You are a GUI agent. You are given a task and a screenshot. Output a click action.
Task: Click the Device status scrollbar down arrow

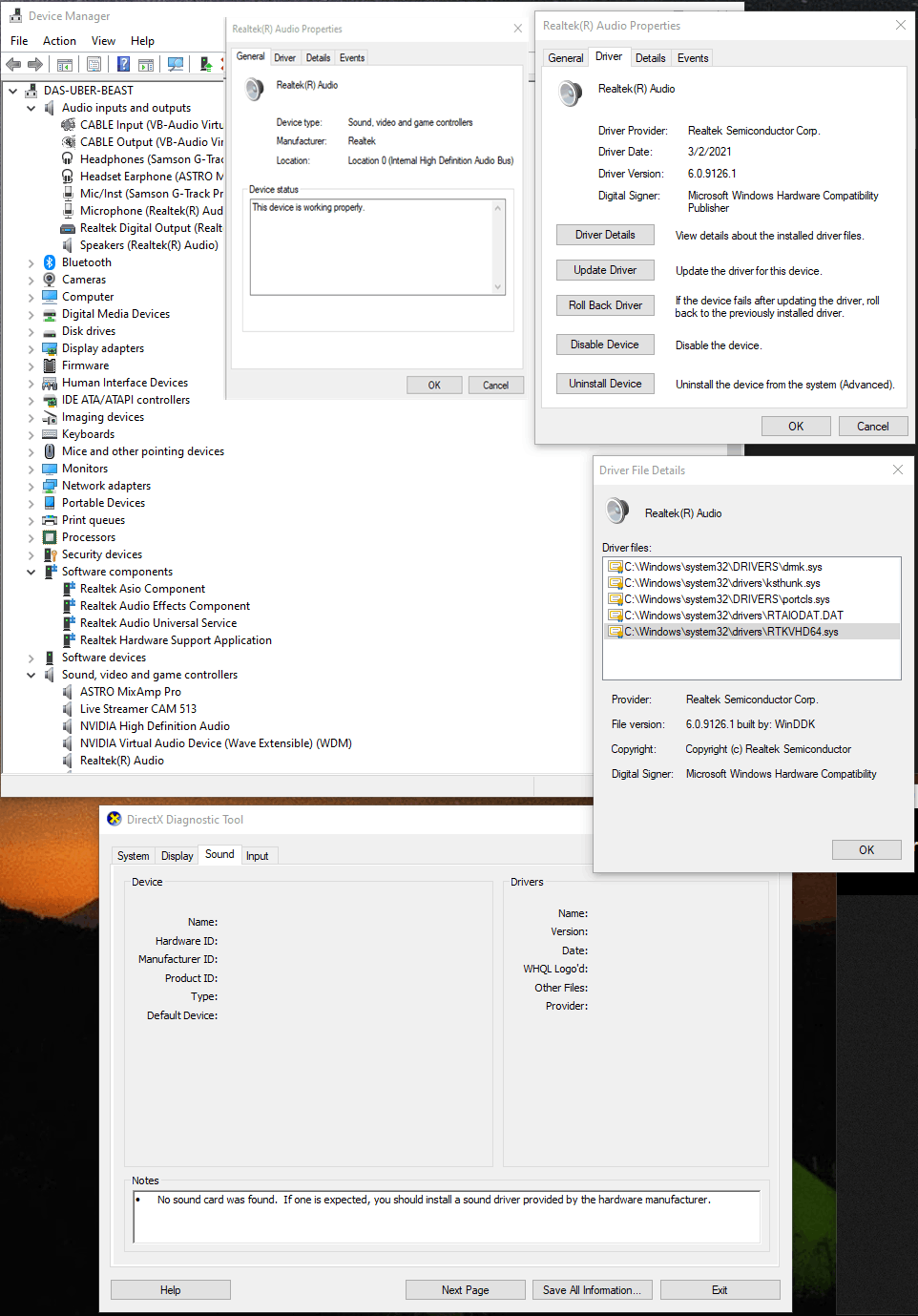coord(497,287)
